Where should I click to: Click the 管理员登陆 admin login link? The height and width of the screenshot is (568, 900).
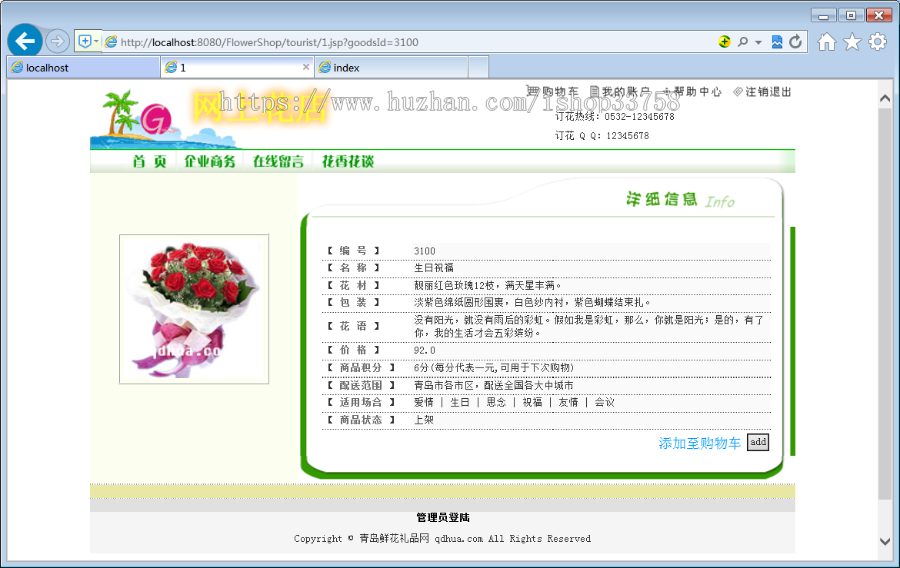pos(443,518)
